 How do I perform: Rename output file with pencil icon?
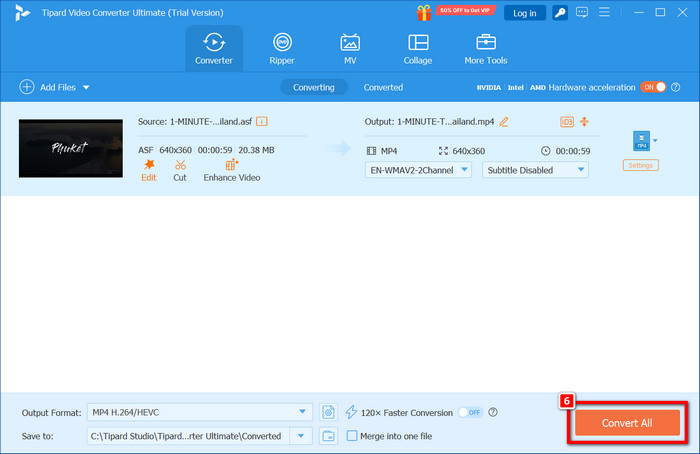pyautogui.click(x=504, y=121)
